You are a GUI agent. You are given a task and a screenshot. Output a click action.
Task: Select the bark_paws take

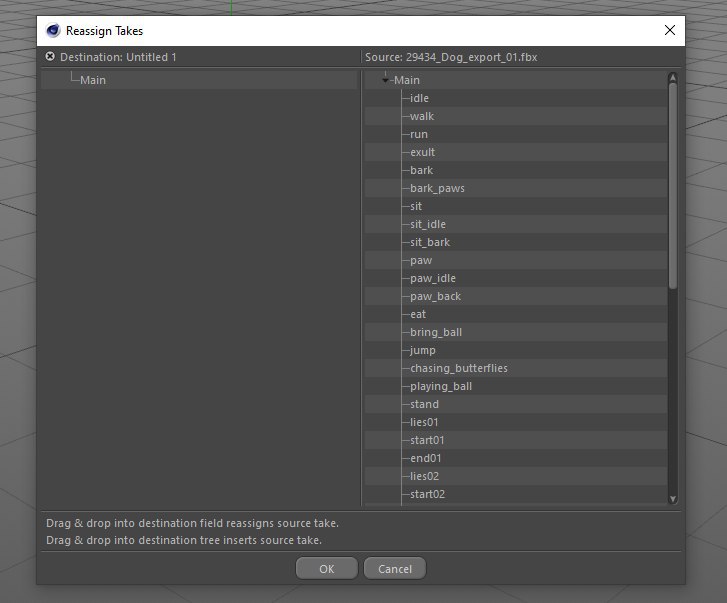(437, 188)
